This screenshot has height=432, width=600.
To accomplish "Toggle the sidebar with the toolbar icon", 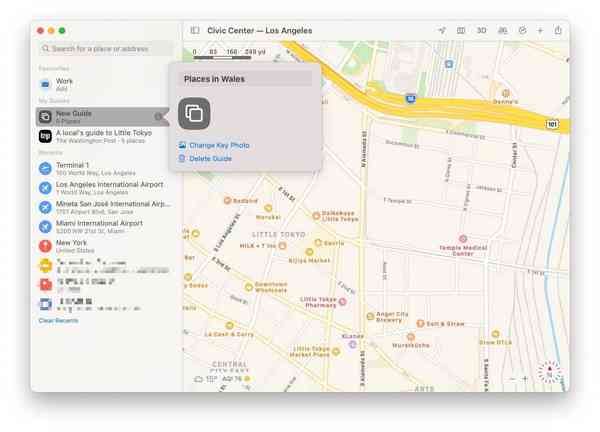I will tap(195, 30).
